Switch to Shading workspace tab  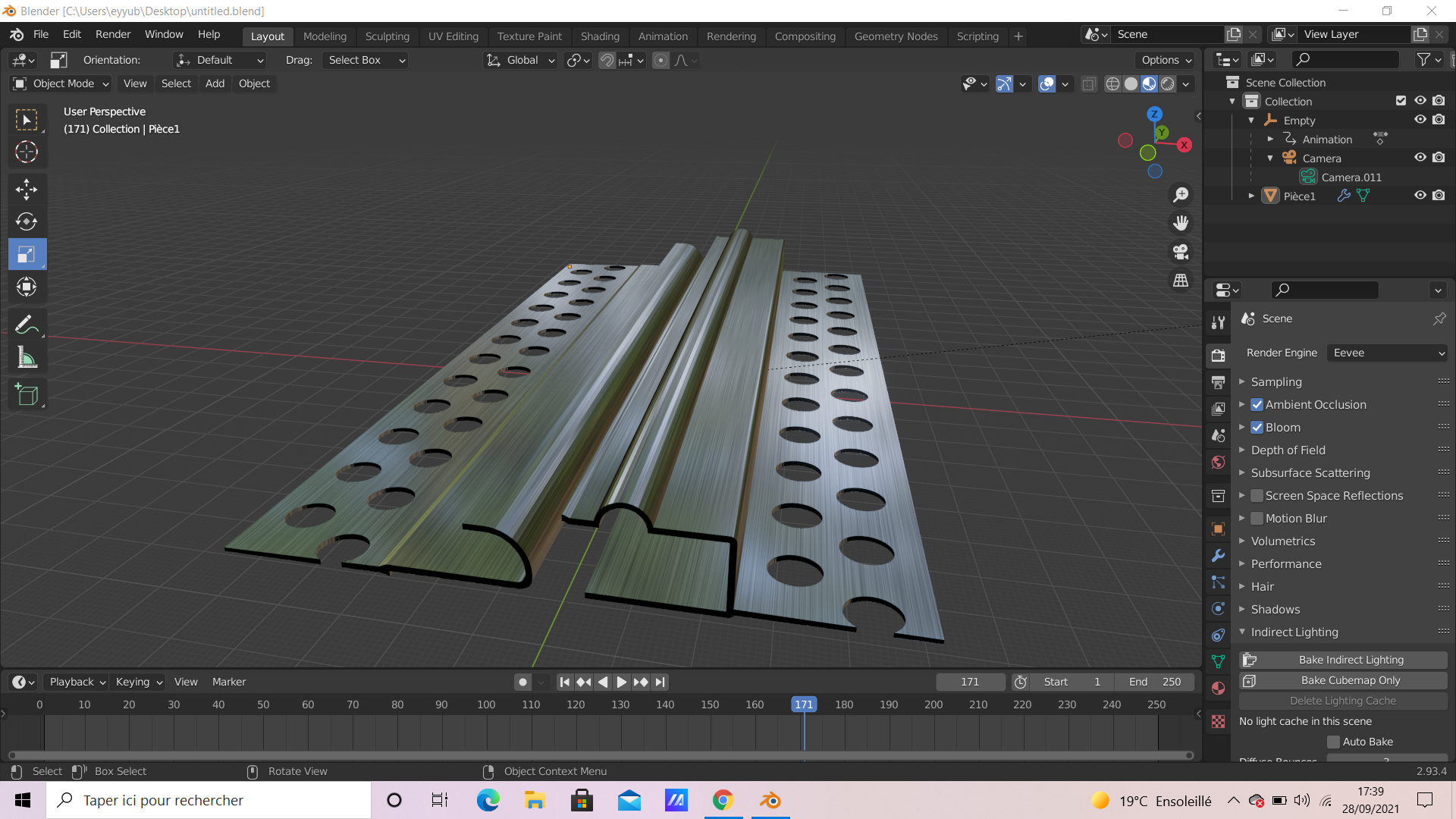click(600, 36)
